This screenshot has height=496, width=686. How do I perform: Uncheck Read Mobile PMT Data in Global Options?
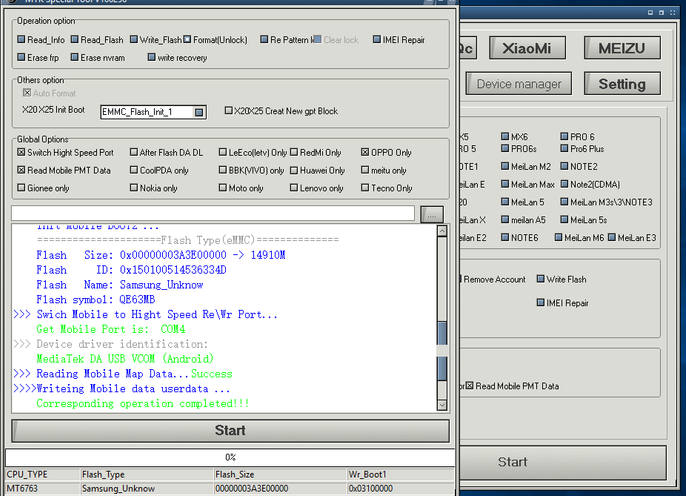(x=21, y=170)
